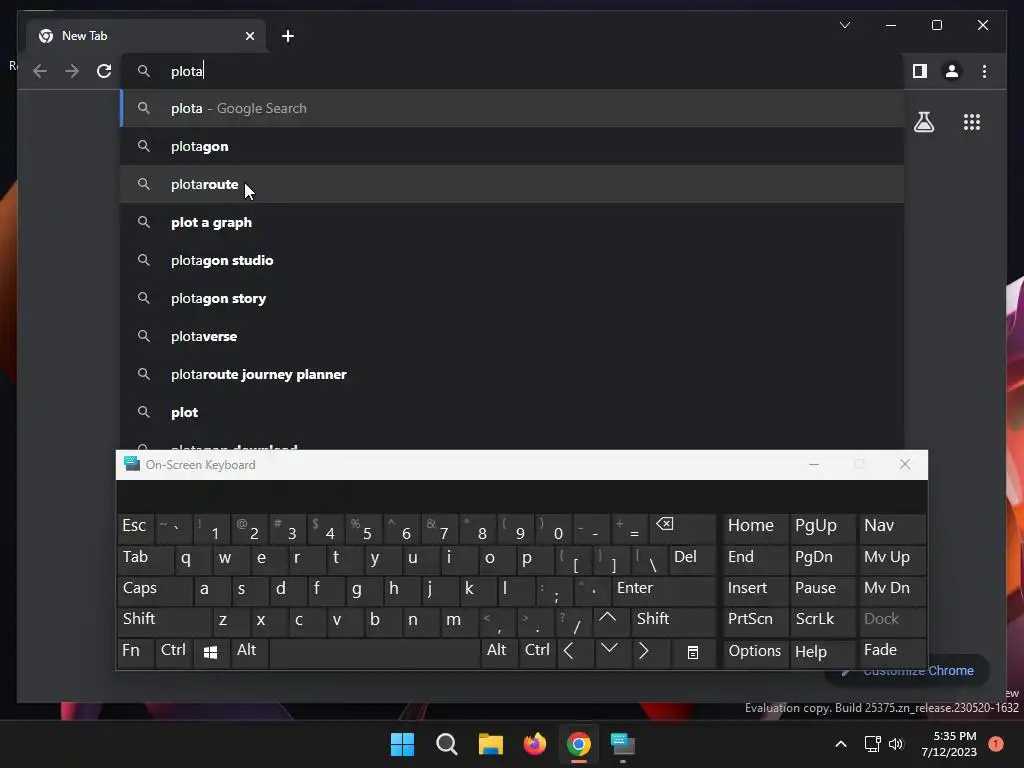Tap the PgDn key
Screen dimensions: 1024x768
coord(822,559)
